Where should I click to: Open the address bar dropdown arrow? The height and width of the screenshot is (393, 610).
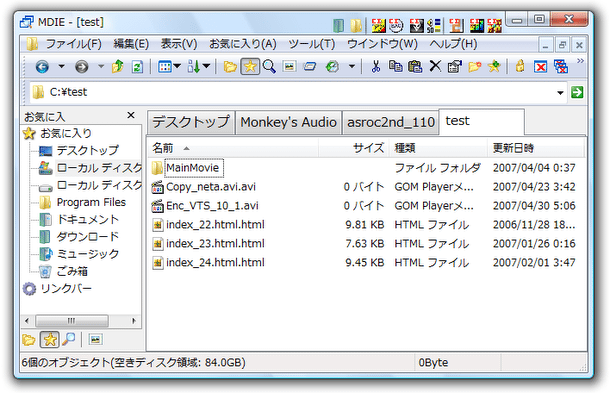(x=560, y=93)
